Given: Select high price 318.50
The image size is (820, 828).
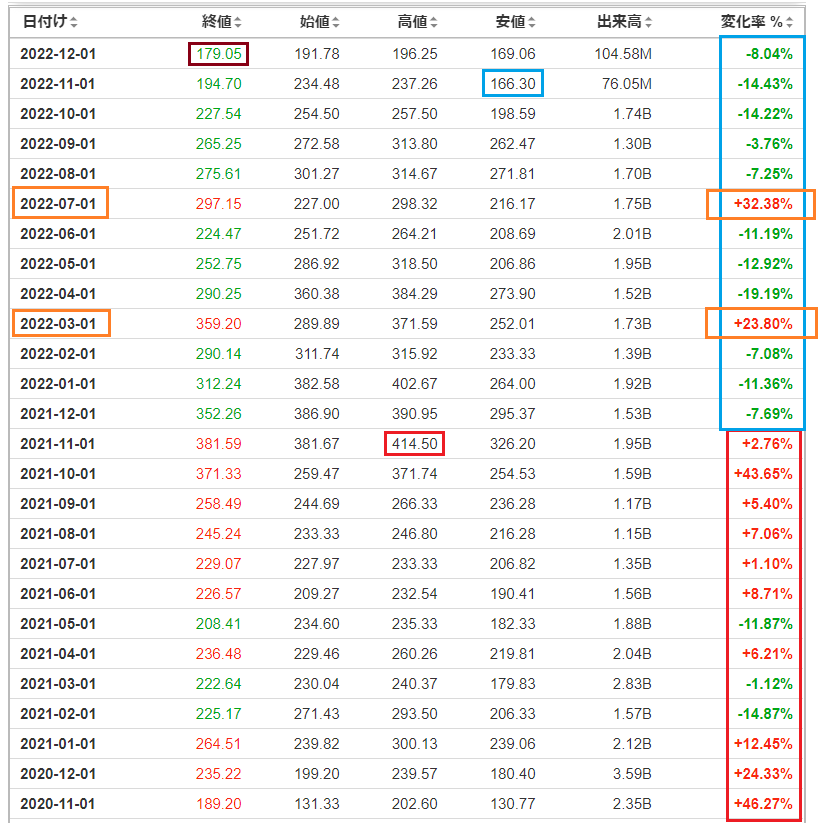Looking at the screenshot, I should (x=414, y=264).
